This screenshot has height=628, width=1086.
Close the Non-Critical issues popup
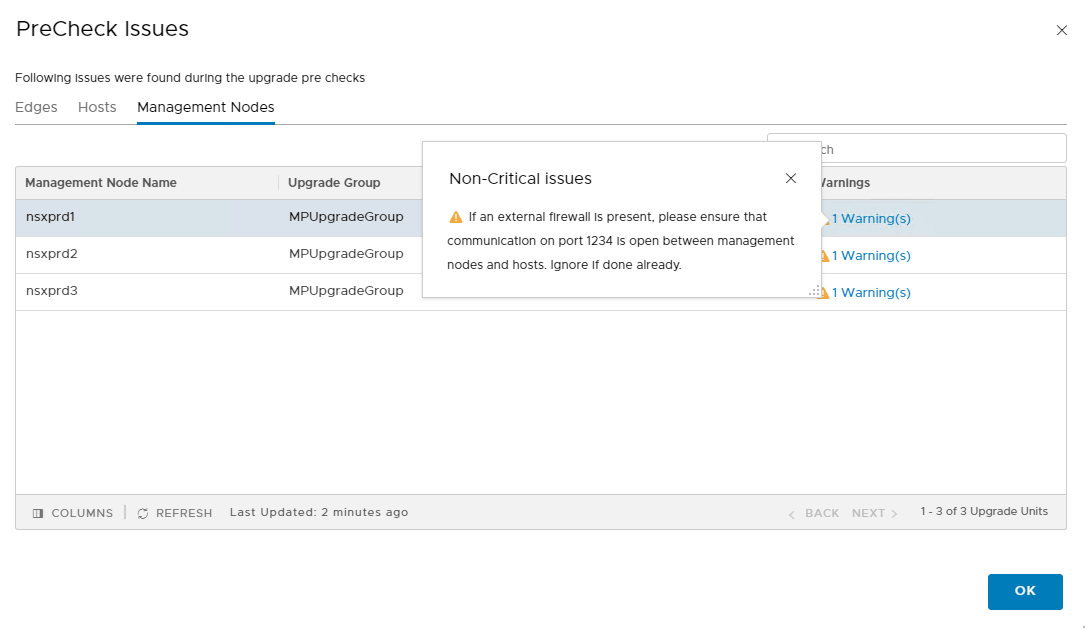pos(790,179)
